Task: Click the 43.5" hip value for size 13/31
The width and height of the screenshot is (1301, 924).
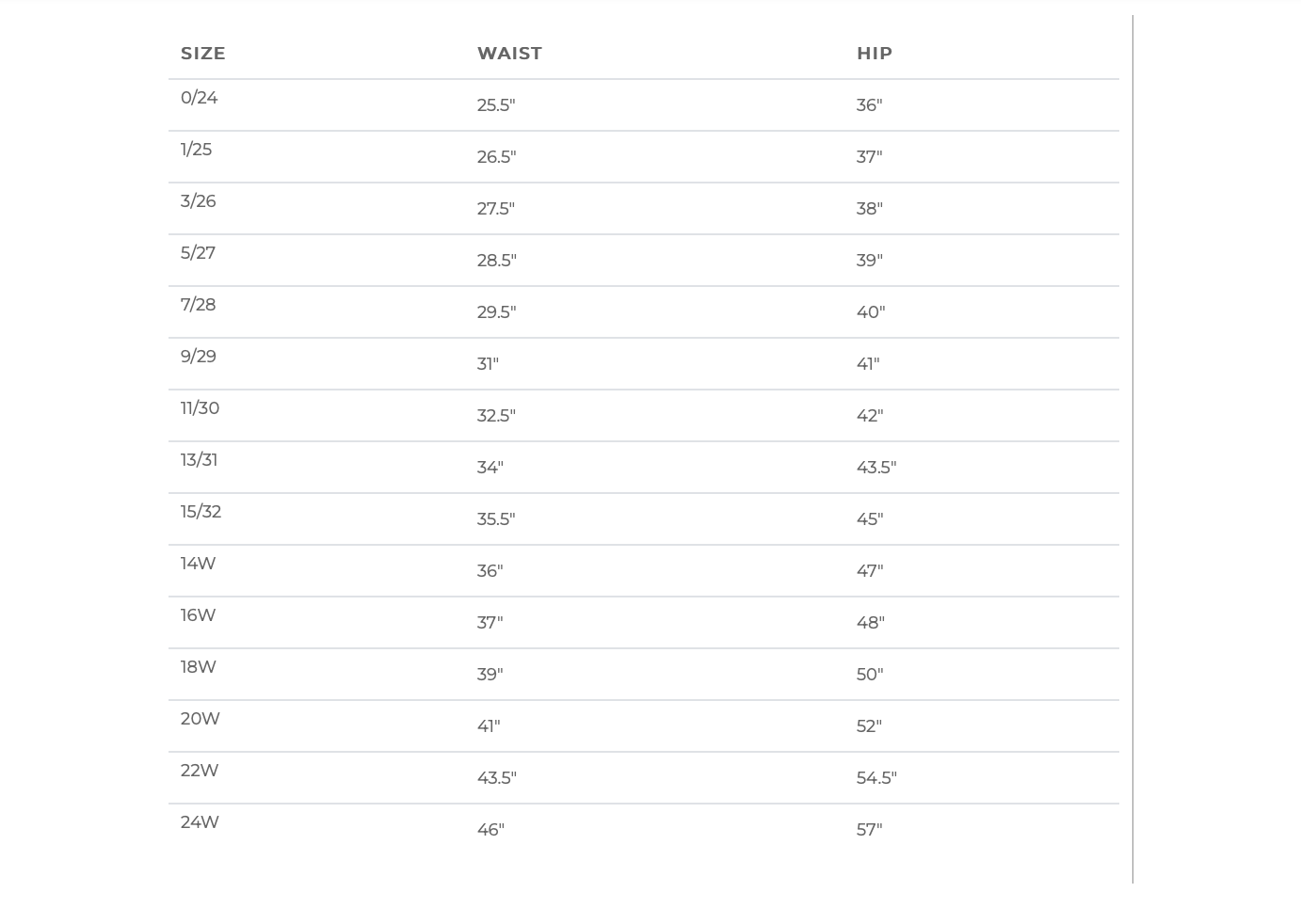Action: [x=876, y=468]
